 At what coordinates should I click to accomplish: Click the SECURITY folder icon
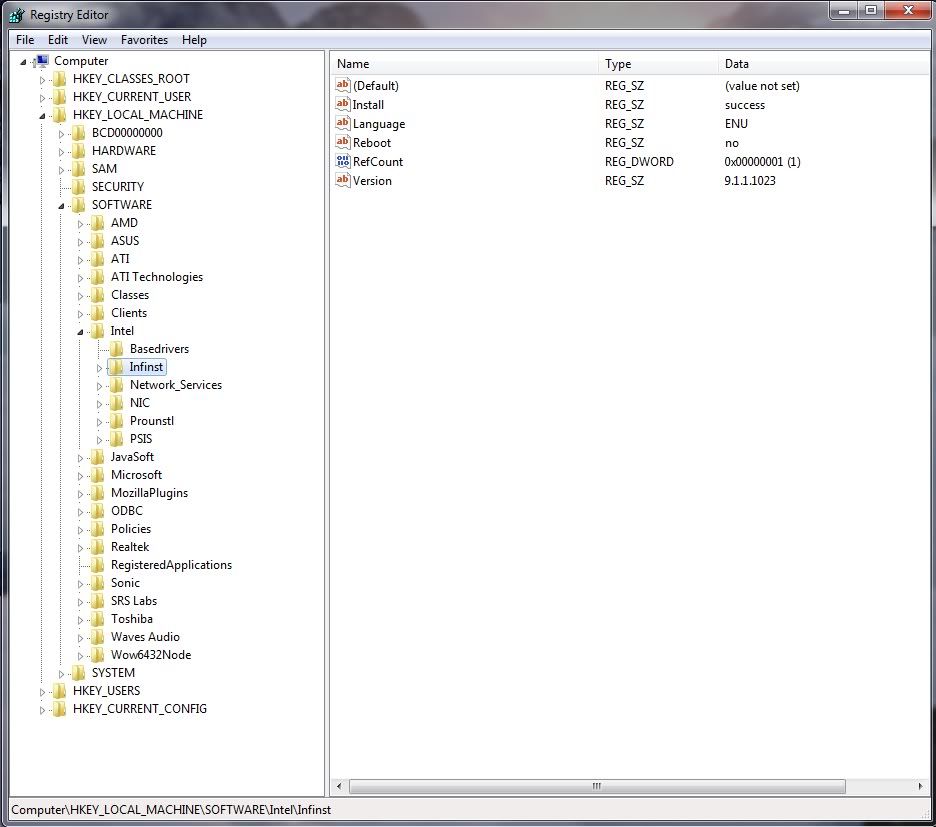tap(79, 186)
